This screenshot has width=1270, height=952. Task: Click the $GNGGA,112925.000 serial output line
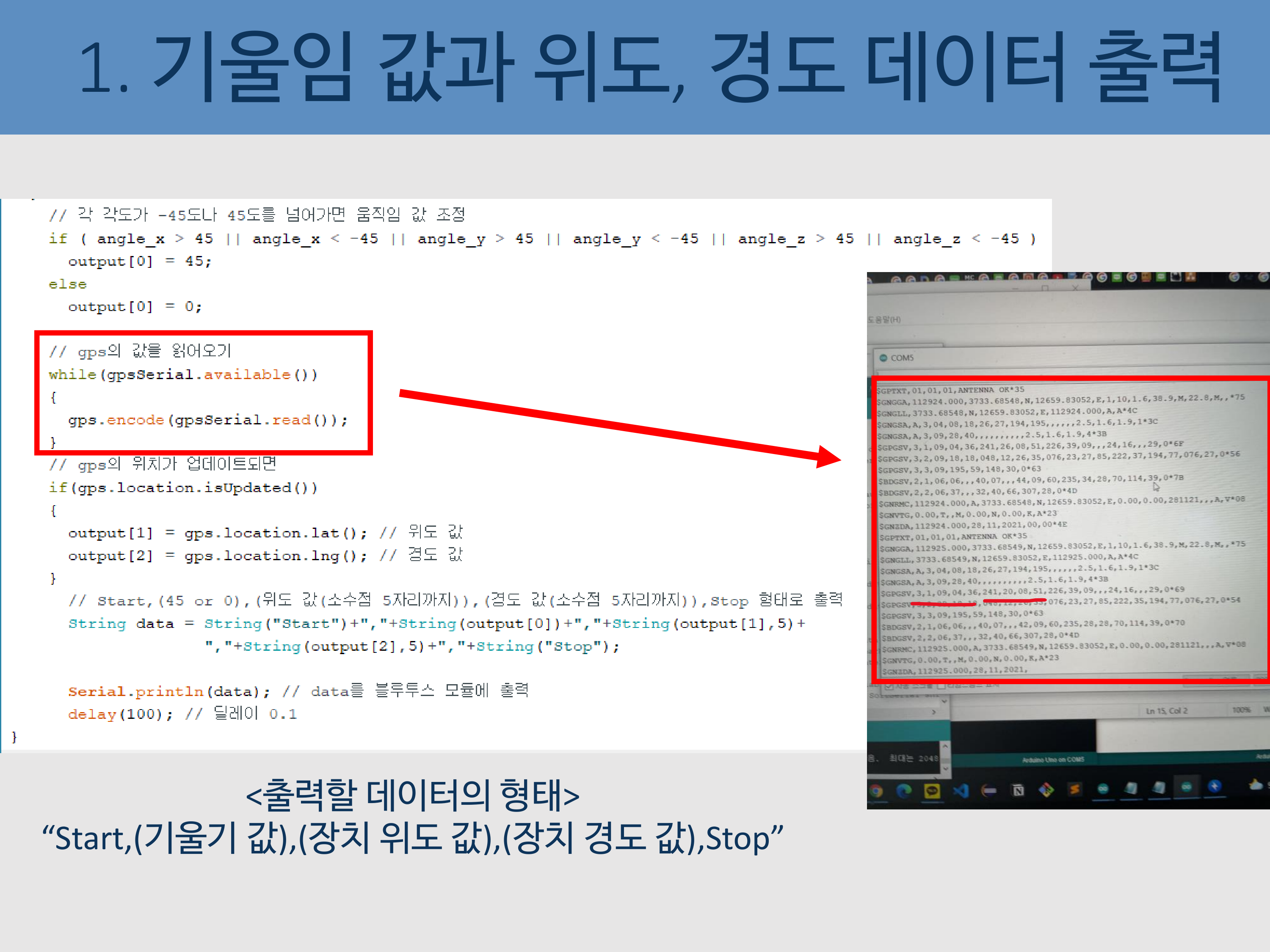point(1062,546)
